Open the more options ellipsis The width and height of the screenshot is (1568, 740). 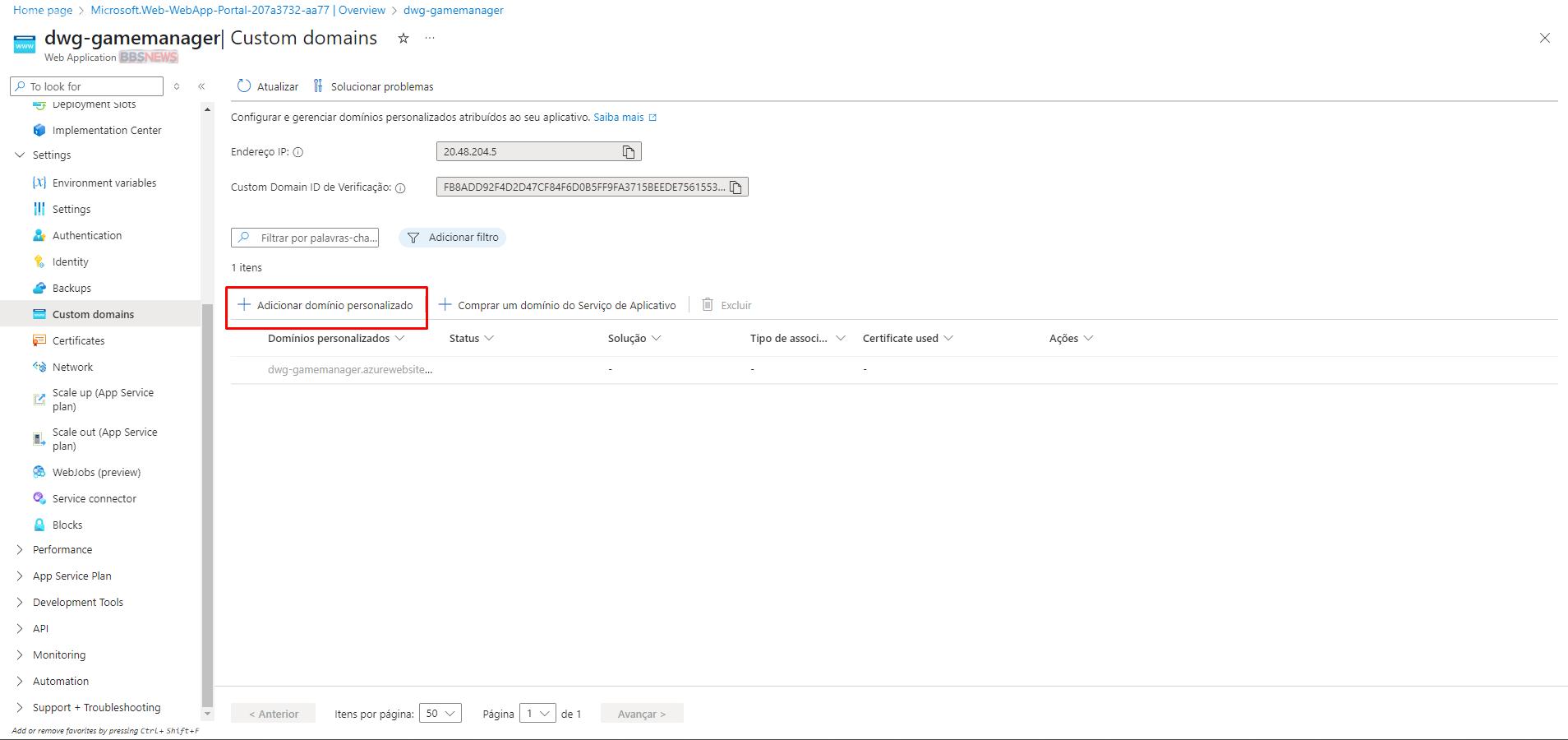point(430,39)
